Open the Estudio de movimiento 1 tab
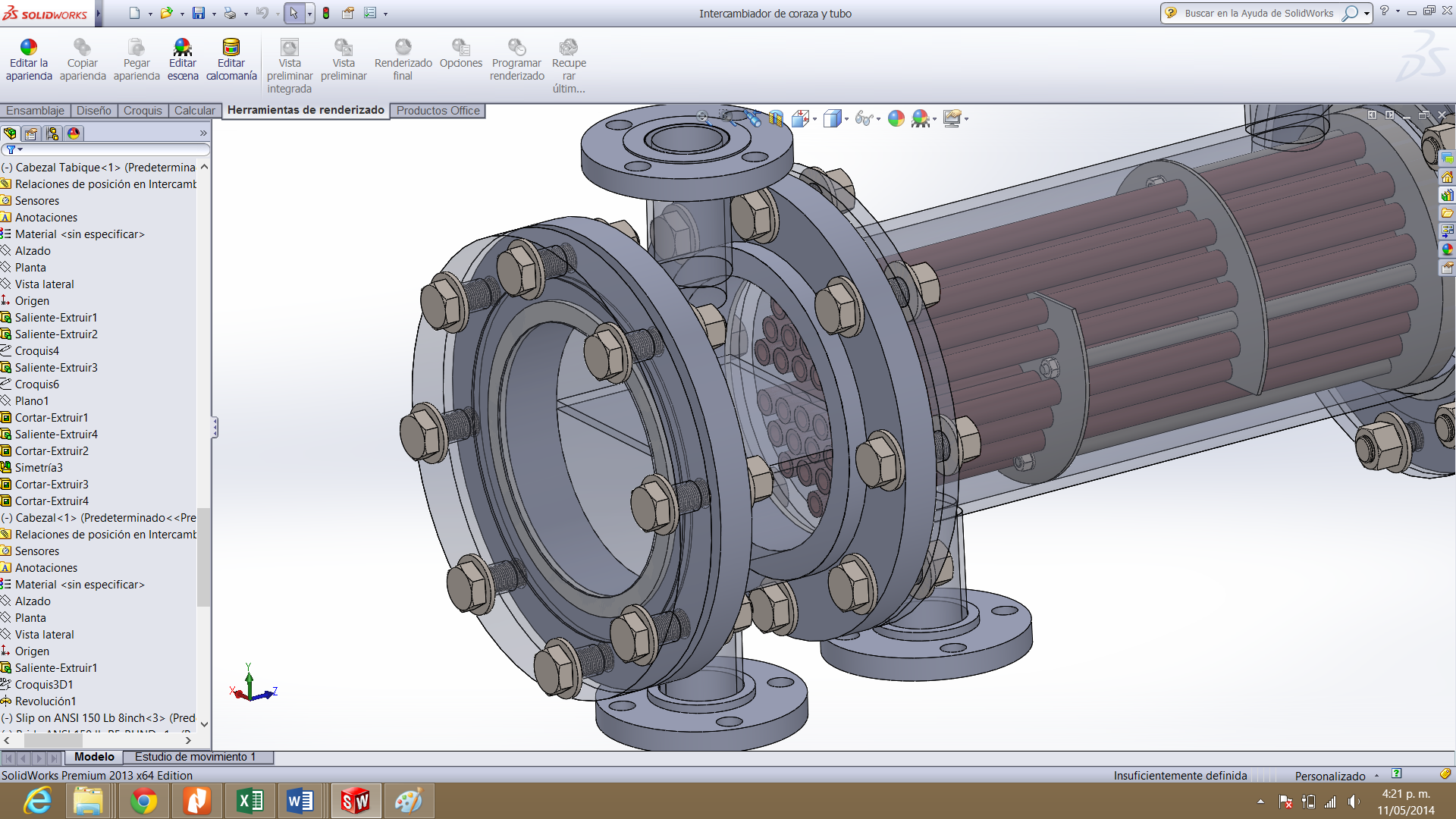This screenshot has height=819, width=1456. [195, 757]
